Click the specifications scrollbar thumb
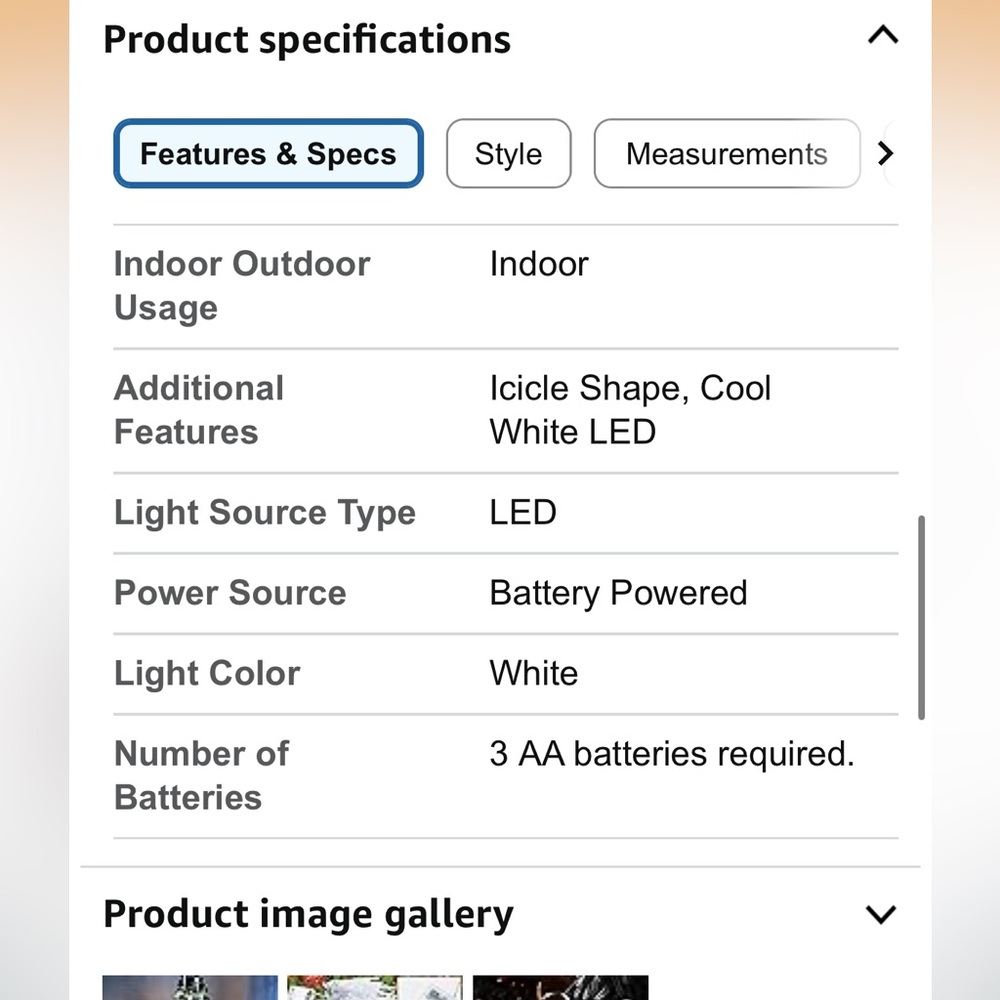This screenshot has width=1000, height=1000. click(921, 617)
